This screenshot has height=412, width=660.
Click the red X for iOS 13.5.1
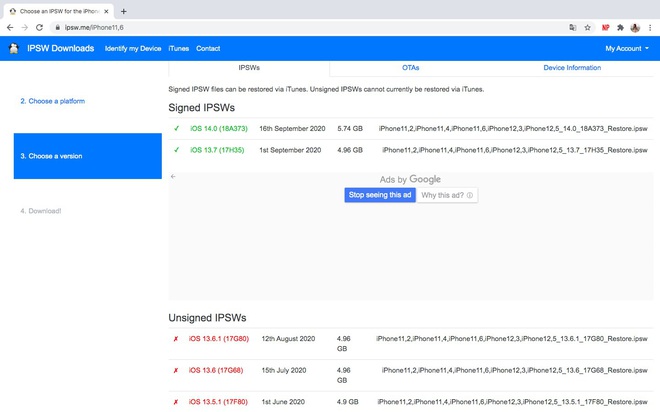(x=176, y=402)
